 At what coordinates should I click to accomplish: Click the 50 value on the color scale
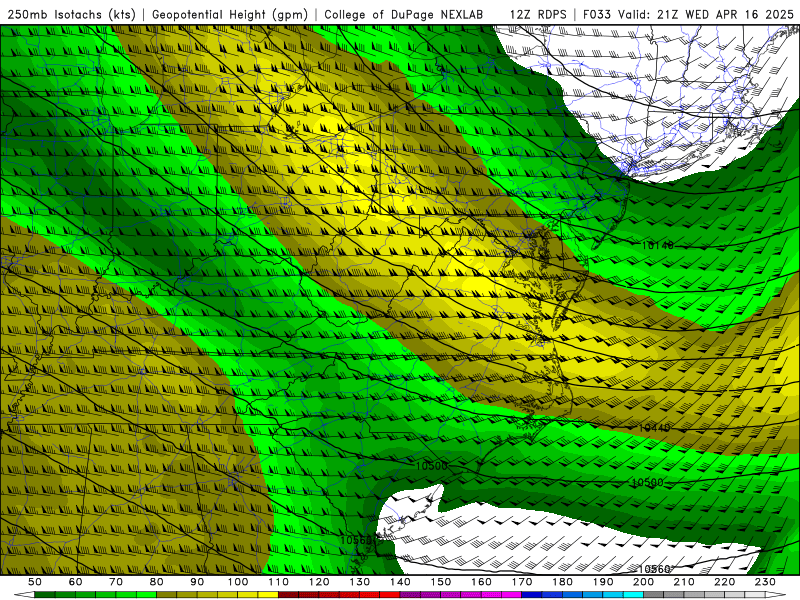tap(35, 582)
